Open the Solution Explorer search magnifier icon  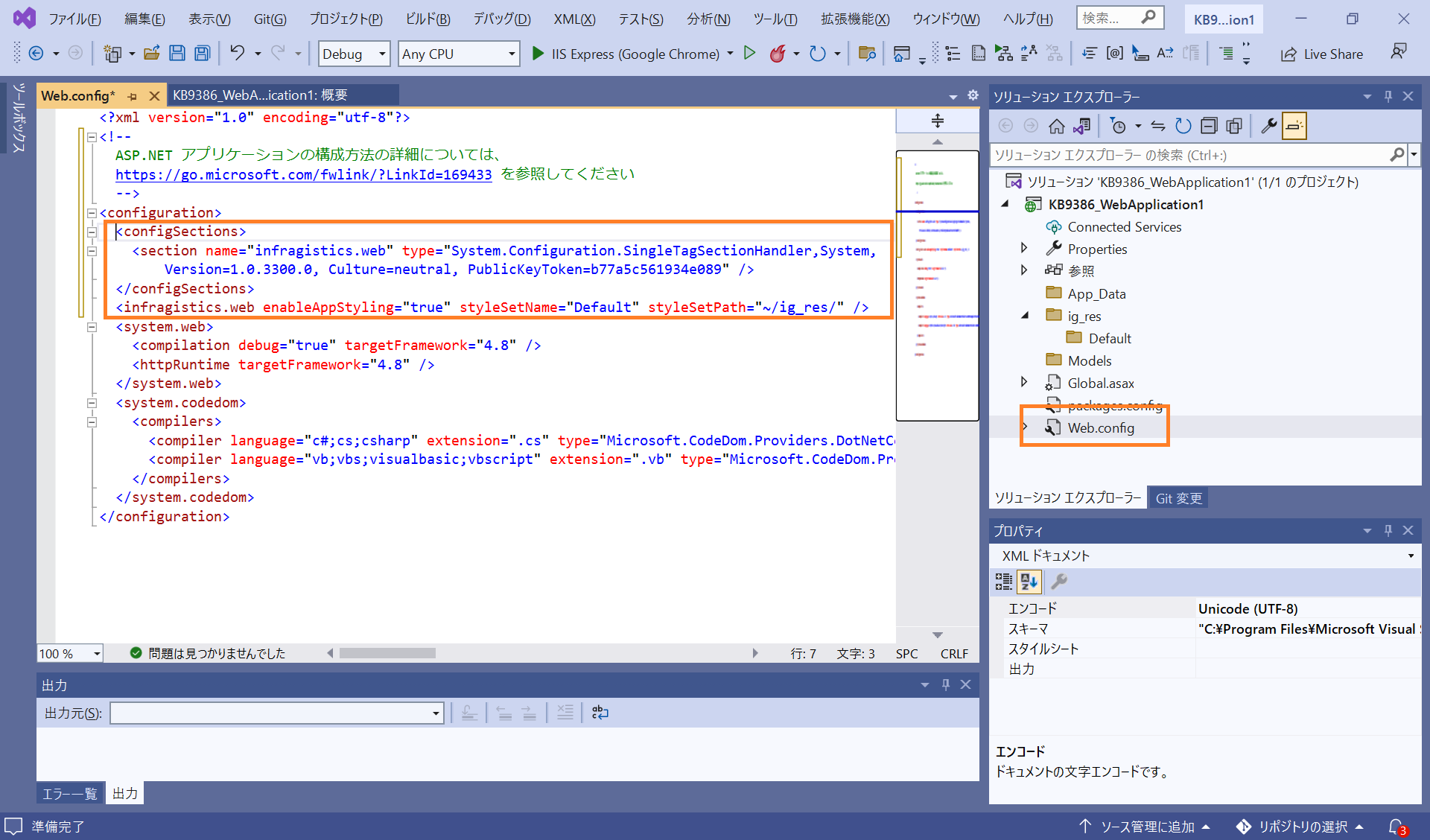[1397, 155]
